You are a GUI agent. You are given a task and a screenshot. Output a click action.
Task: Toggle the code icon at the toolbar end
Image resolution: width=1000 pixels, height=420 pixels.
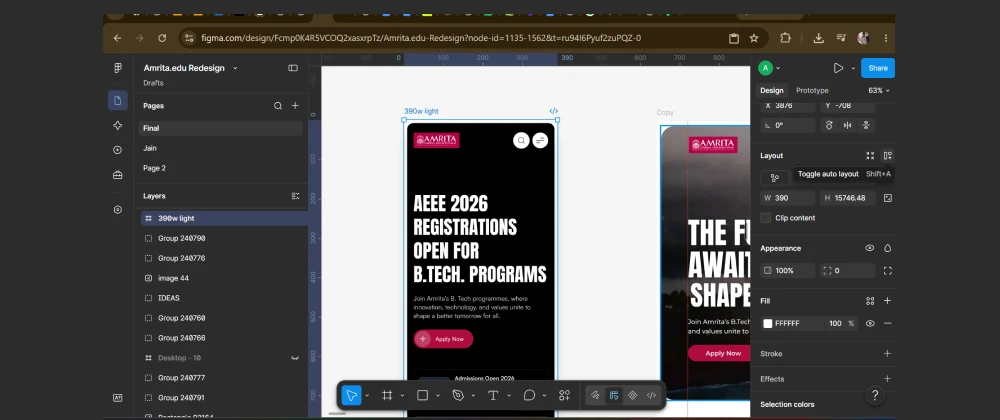pyautogui.click(x=651, y=395)
